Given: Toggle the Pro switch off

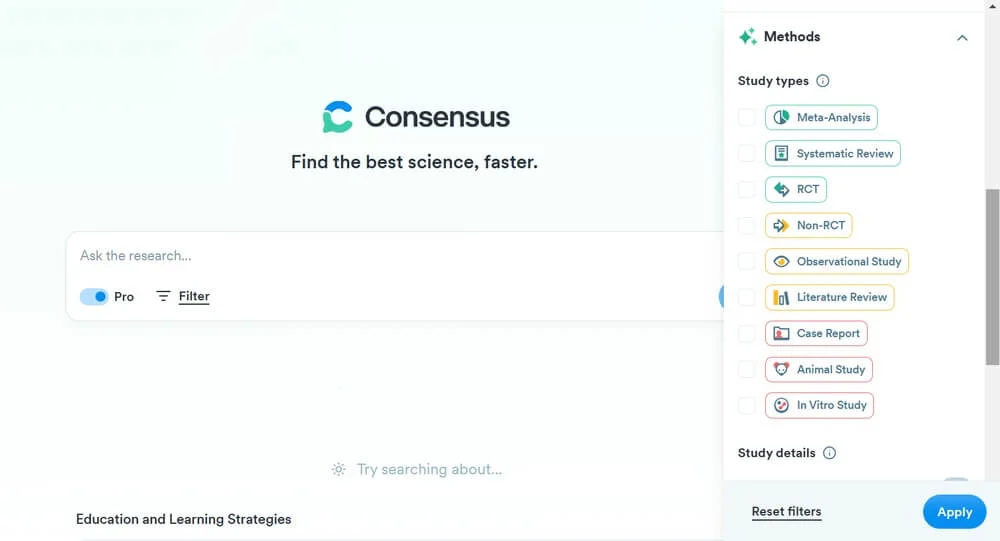Looking at the screenshot, I should click(94, 297).
